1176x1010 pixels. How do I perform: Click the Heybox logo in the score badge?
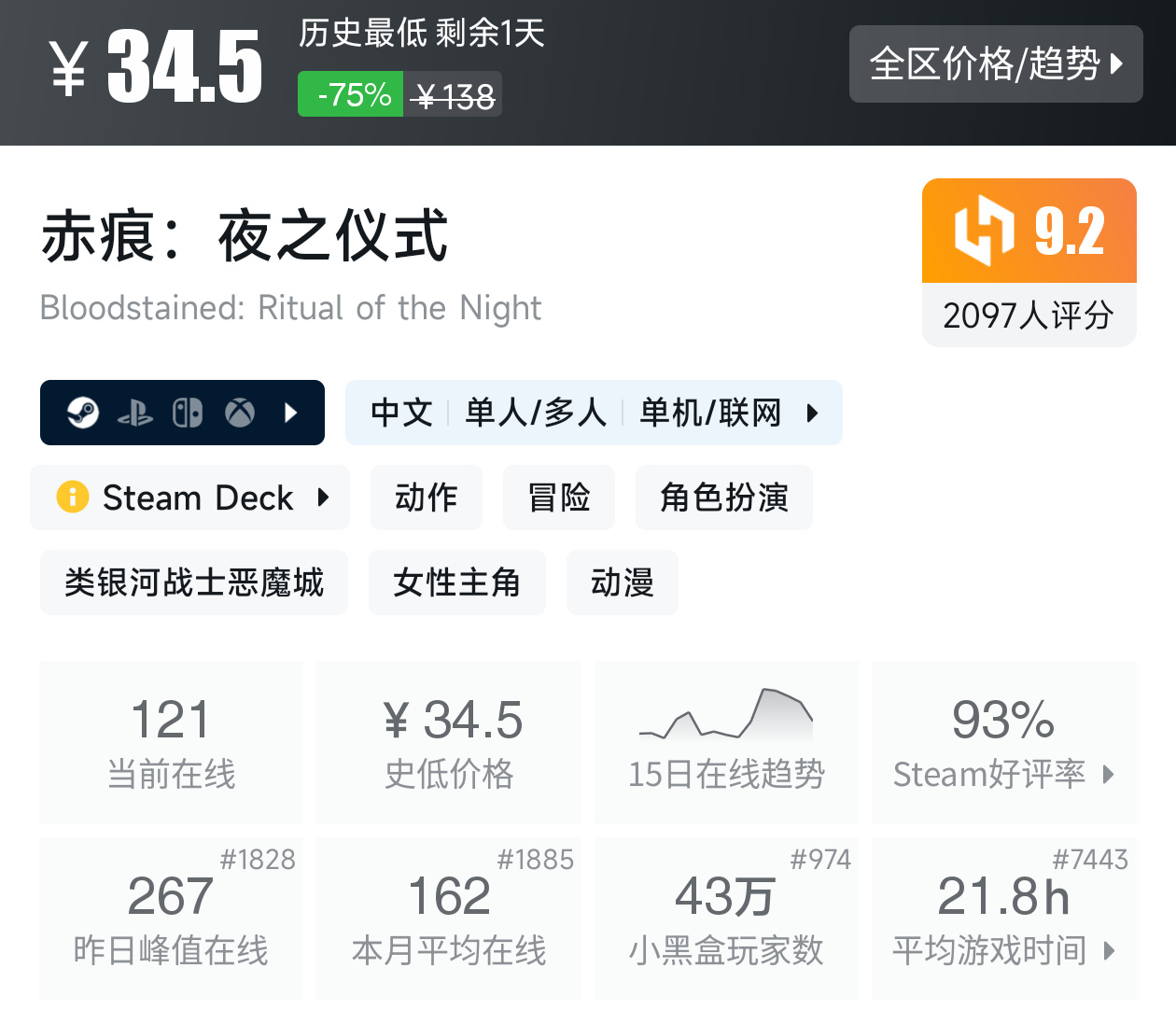coord(984,231)
